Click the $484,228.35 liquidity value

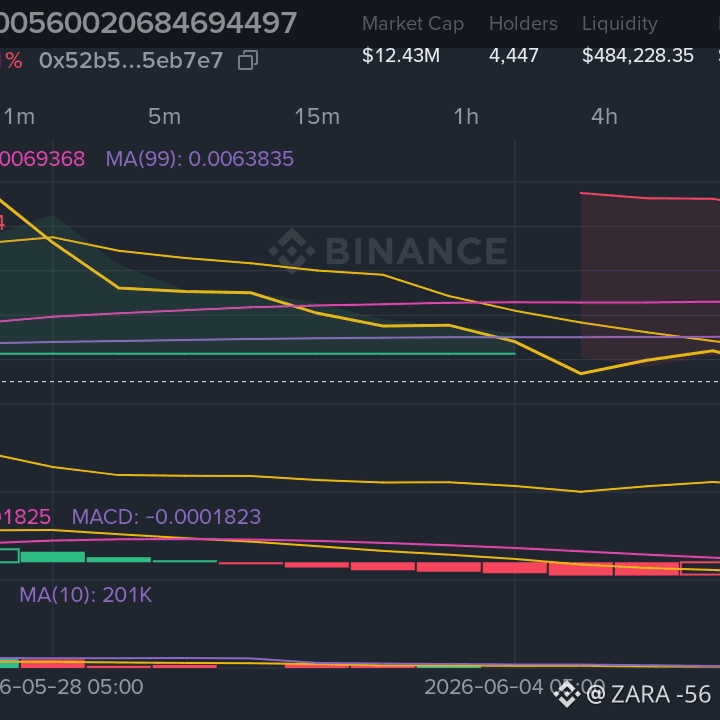coord(637,56)
